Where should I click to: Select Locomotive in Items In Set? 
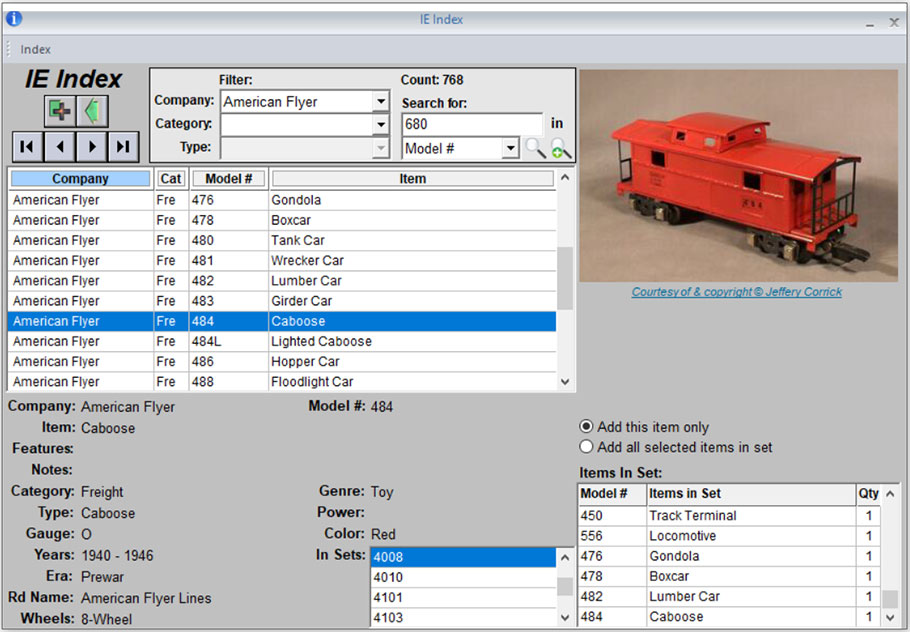coord(730,536)
